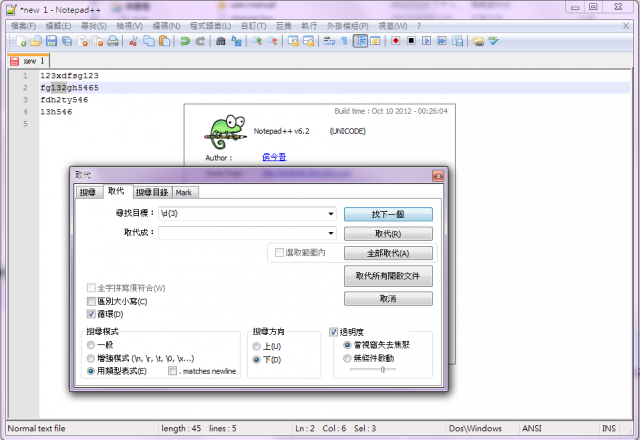Open Find with the binoculars icon
Viewport: 640px width, 440px height.
point(220,41)
